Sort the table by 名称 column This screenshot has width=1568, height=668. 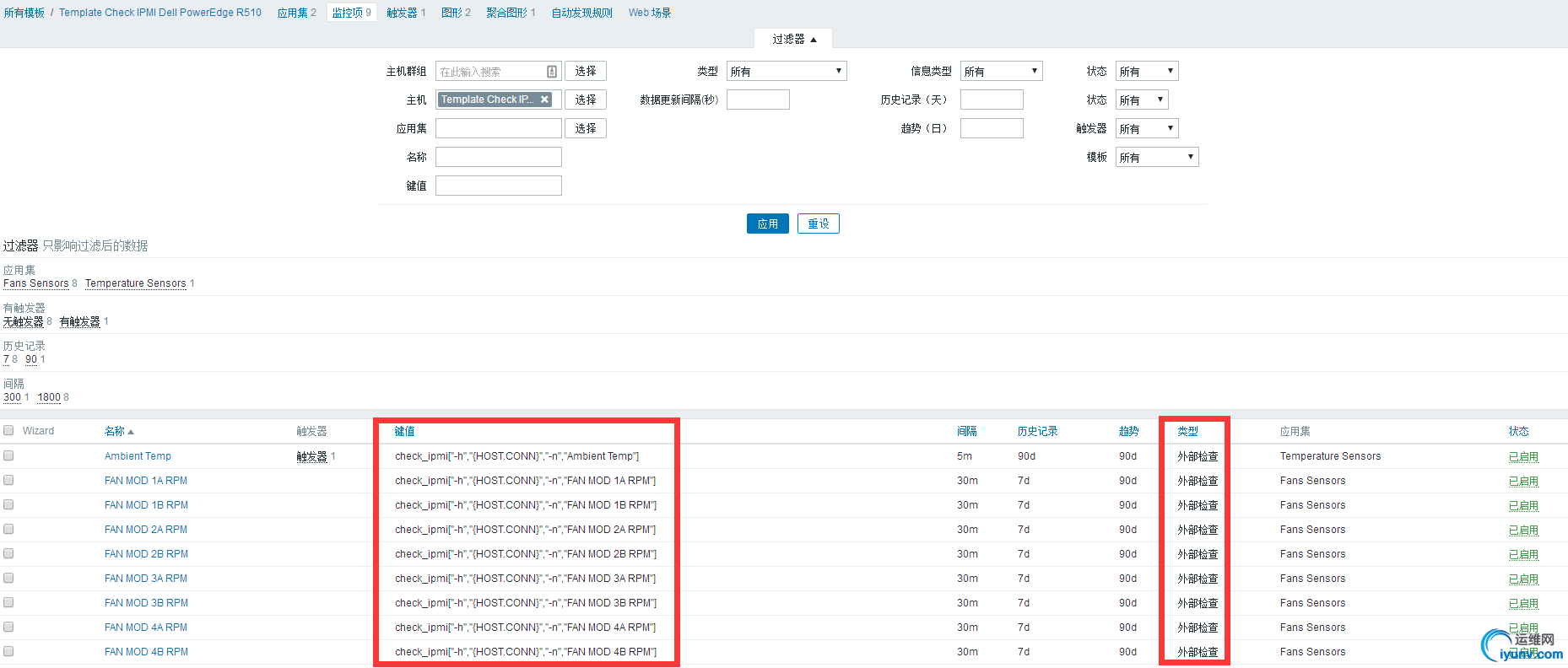[x=119, y=431]
